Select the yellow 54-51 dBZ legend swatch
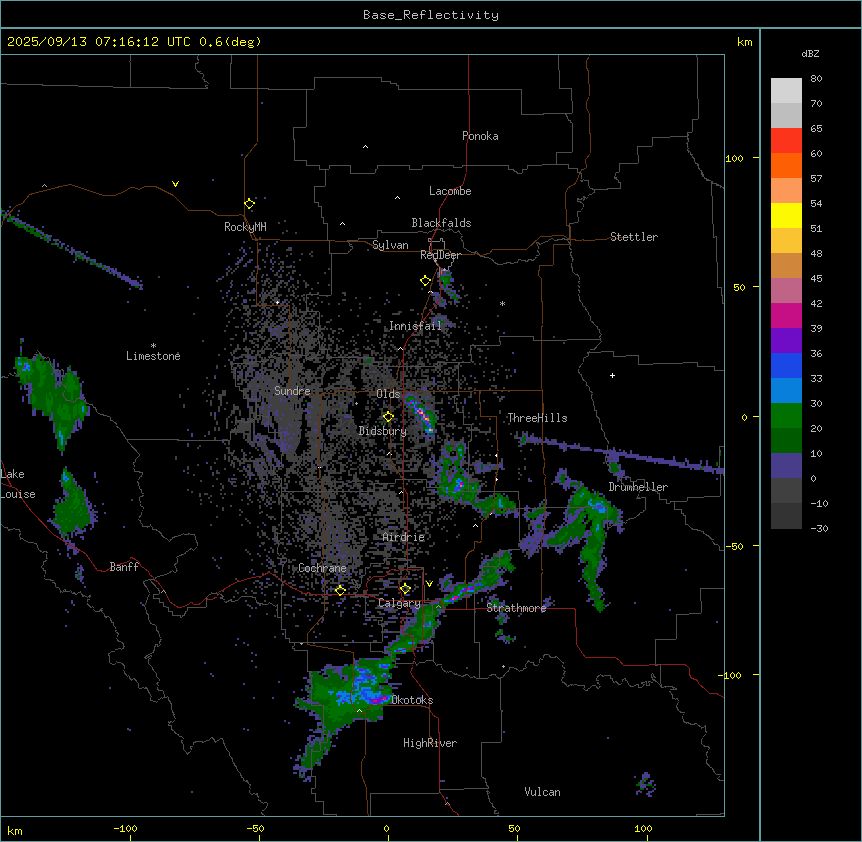This screenshot has height=842, width=862. [786, 215]
